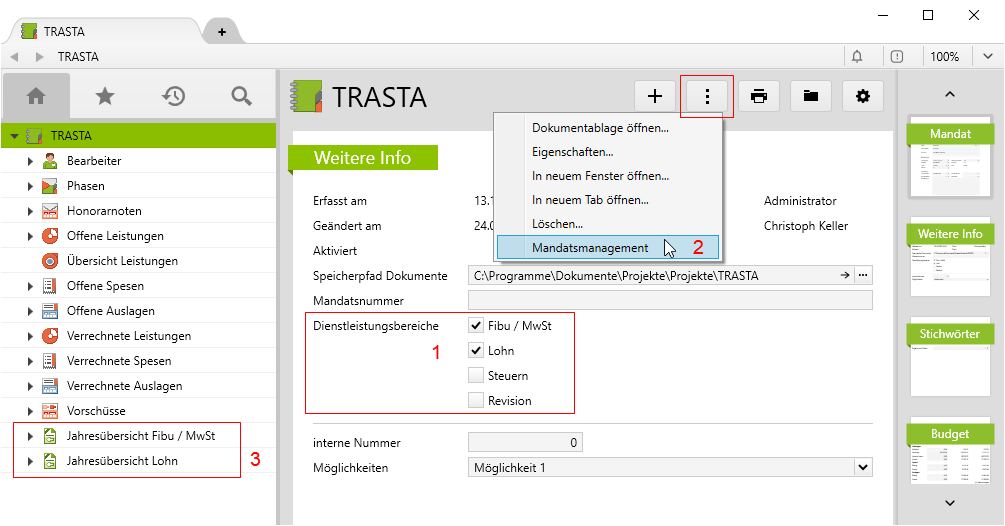Enable the Steuern checkbox
The height and width of the screenshot is (526, 1005).
[x=477, y=375]
